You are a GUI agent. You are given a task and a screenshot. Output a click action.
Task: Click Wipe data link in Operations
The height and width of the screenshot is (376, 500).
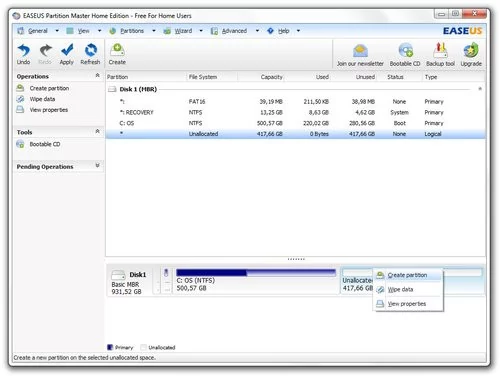click(42, 99)
